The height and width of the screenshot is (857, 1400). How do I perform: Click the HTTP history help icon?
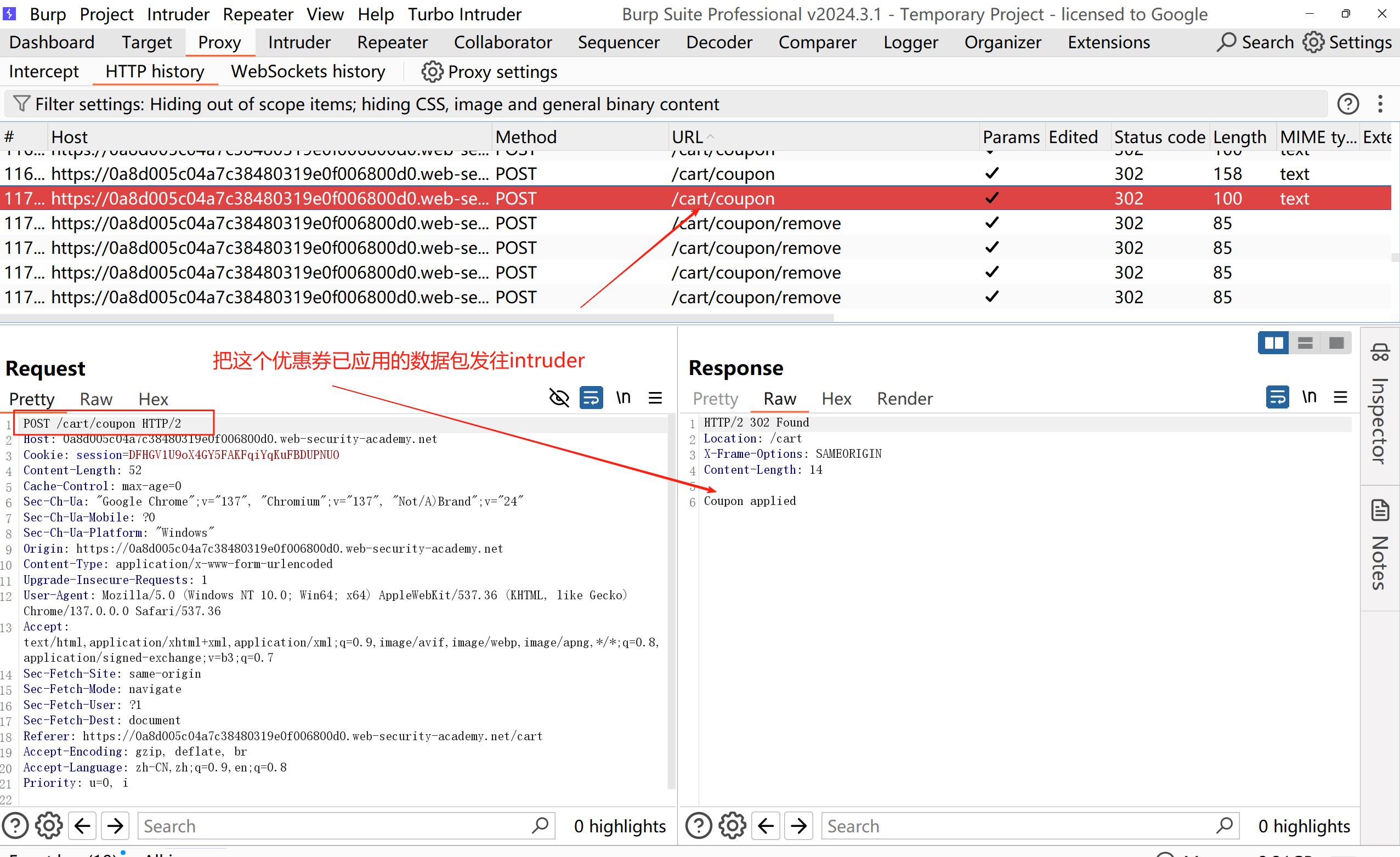[1348, 104]
